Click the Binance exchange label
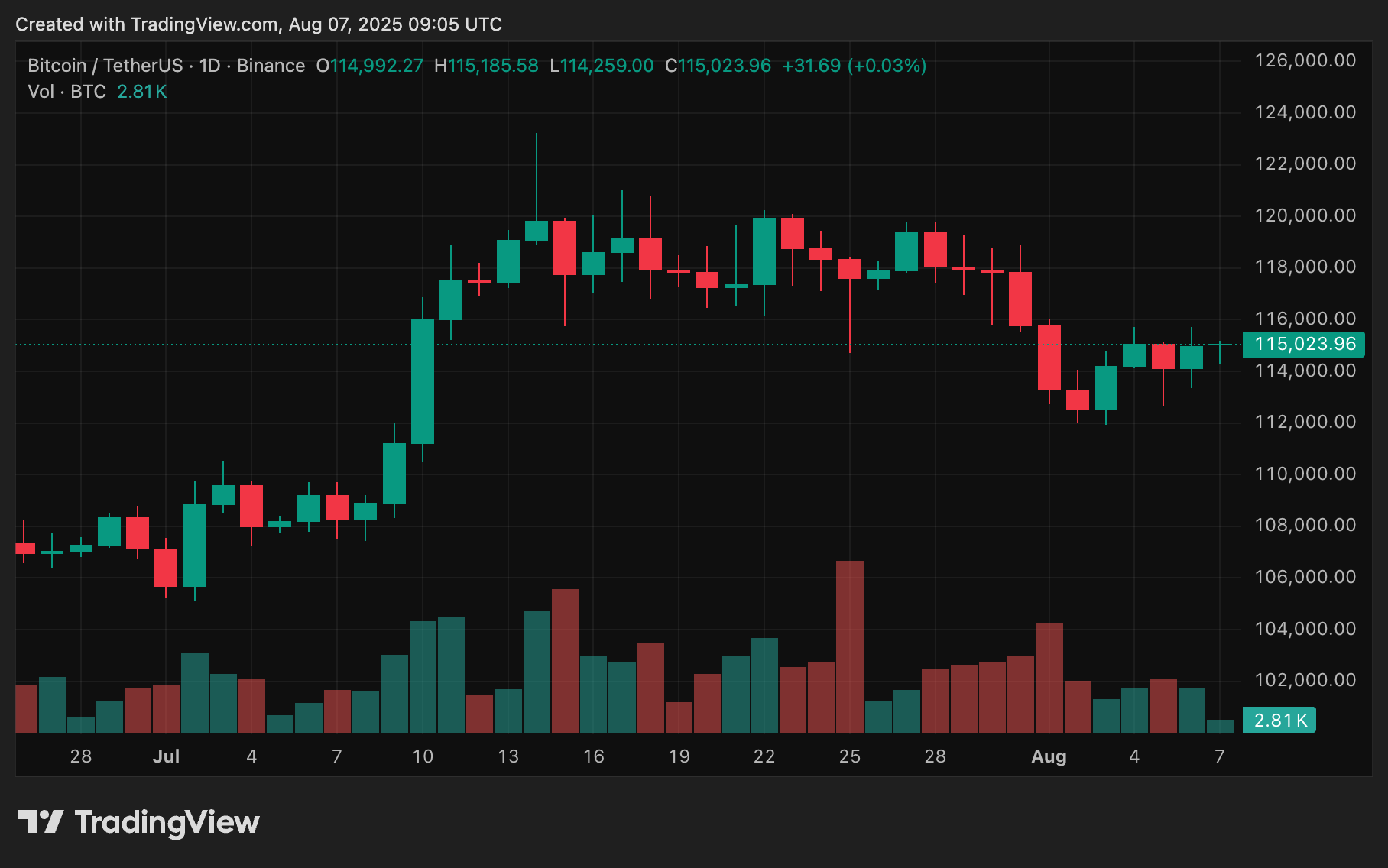The height and width of the screenshot is (868, 1388). 271,66
